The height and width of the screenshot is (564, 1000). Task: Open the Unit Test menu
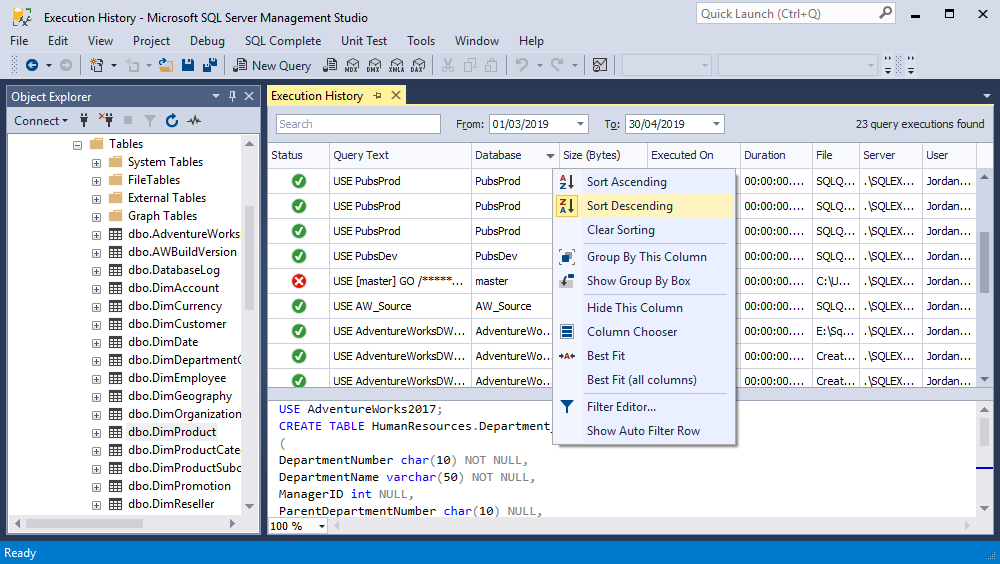pos(364,41)
